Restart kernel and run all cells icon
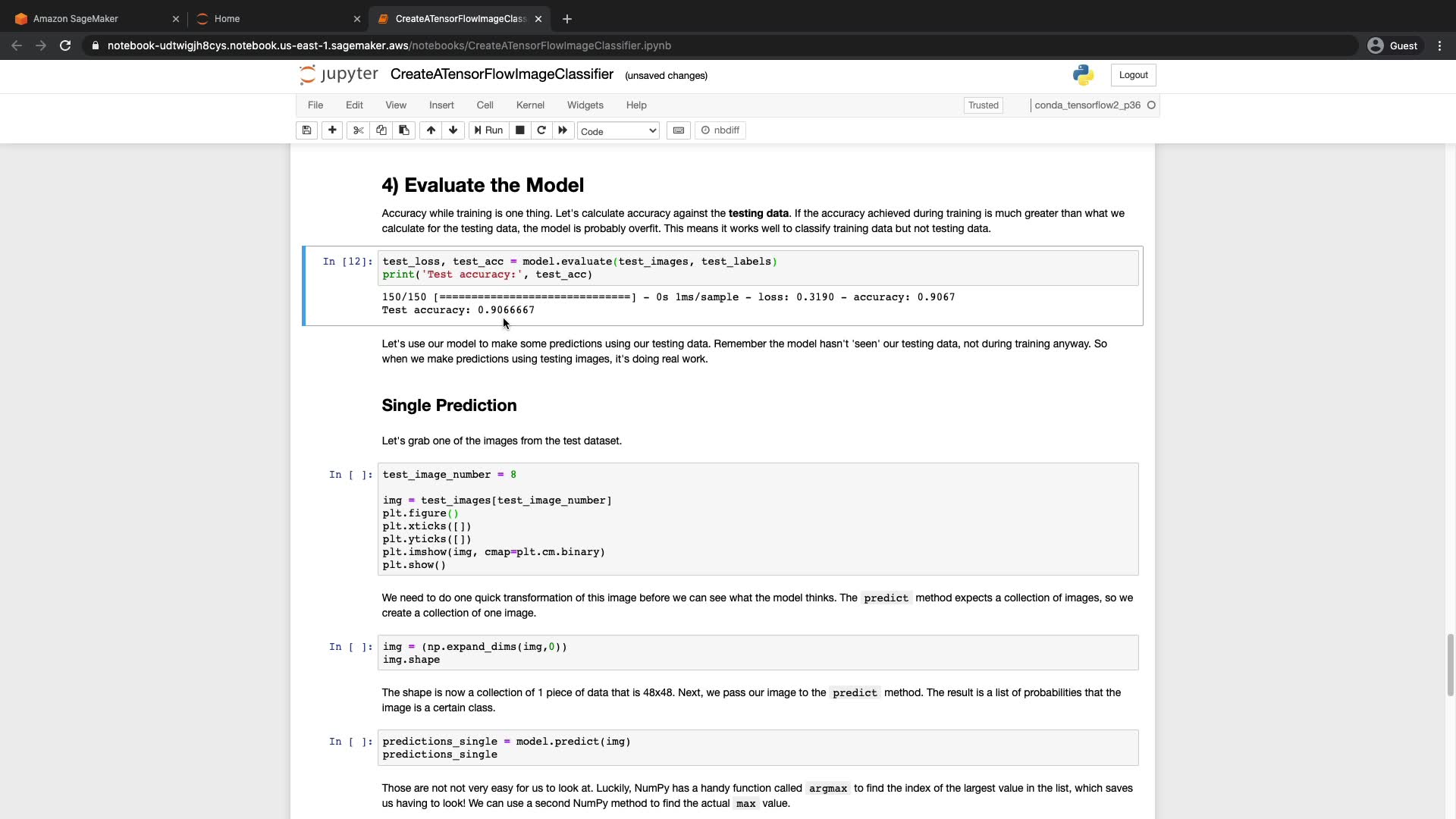The height and width of the screenshot is (819, 1456). (563, 130)
